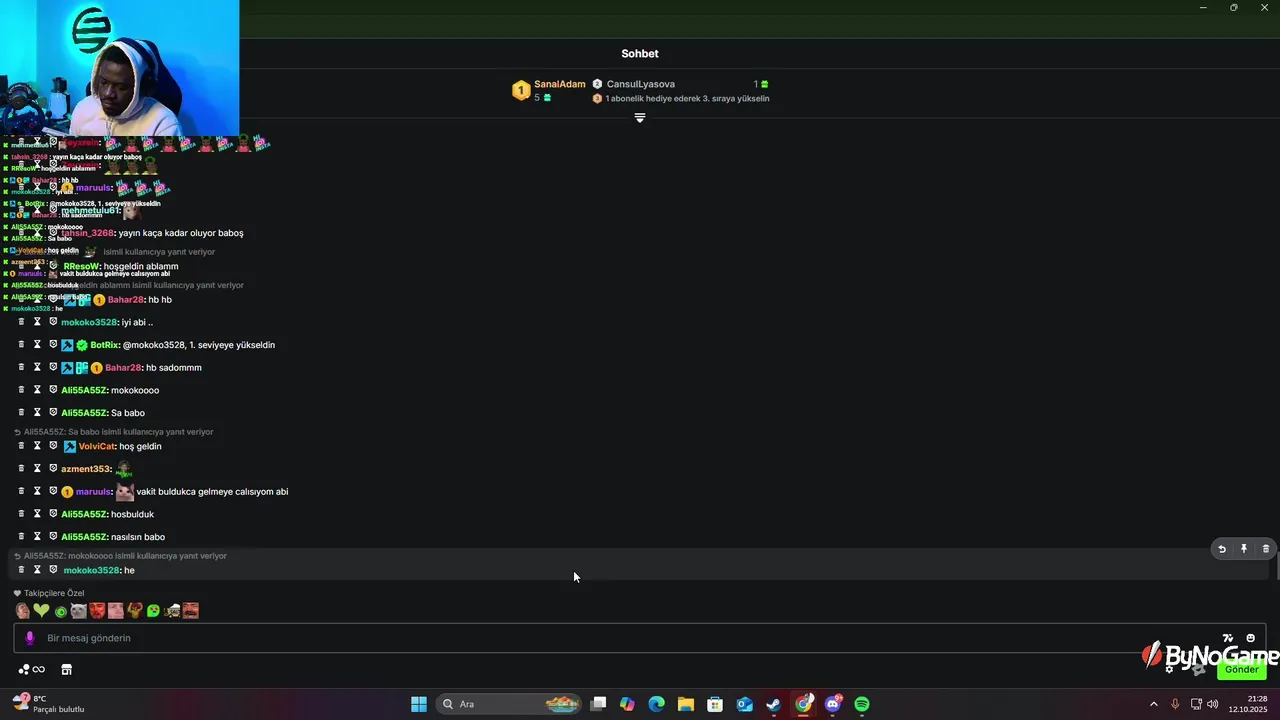Show hidden system tray icons chevron
1280x720 pixels.
(1153, 704)
